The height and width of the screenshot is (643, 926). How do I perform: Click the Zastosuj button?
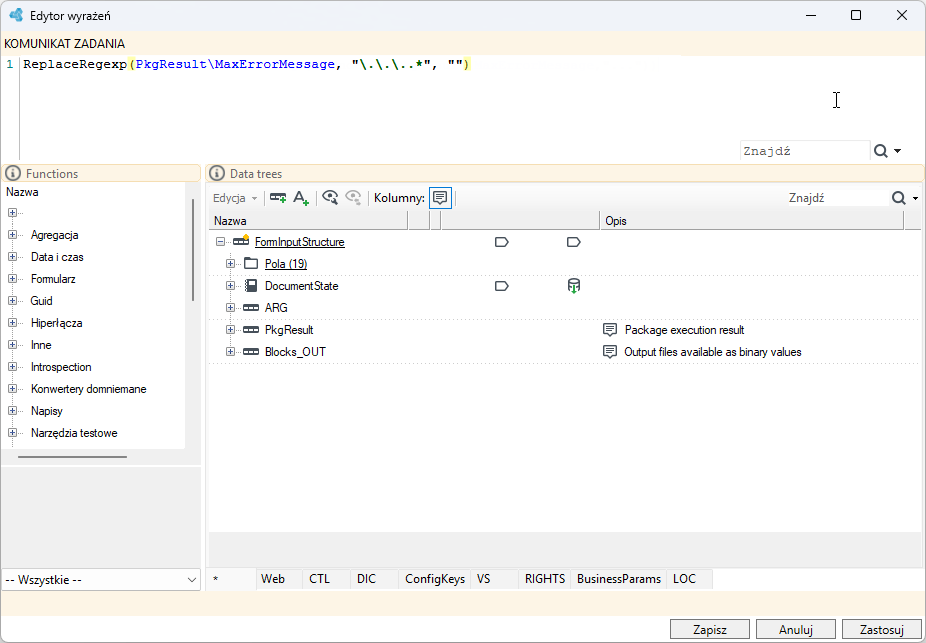pos(882,629)
